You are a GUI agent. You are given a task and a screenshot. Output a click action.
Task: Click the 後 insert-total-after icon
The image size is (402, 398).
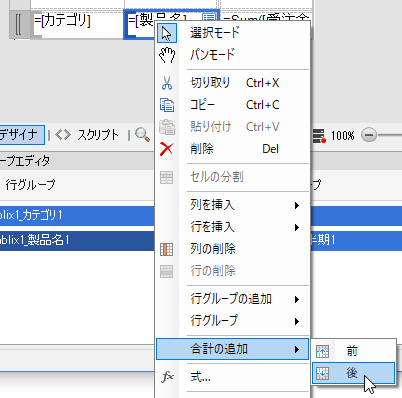point(322,373)
